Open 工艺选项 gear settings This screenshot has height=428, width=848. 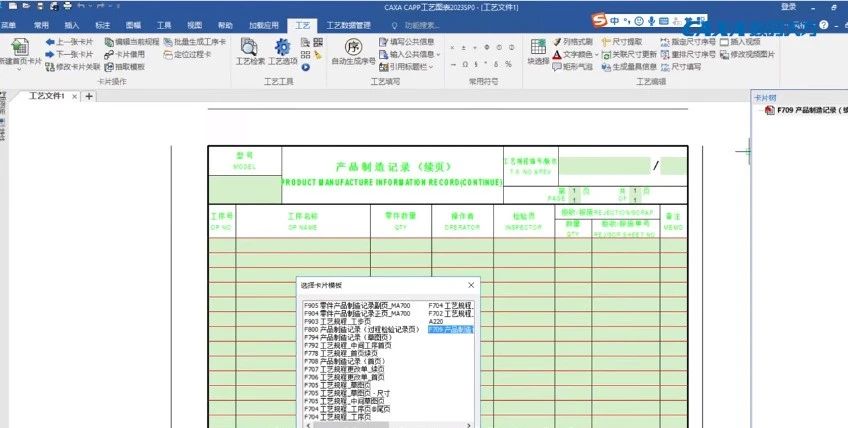283,47
